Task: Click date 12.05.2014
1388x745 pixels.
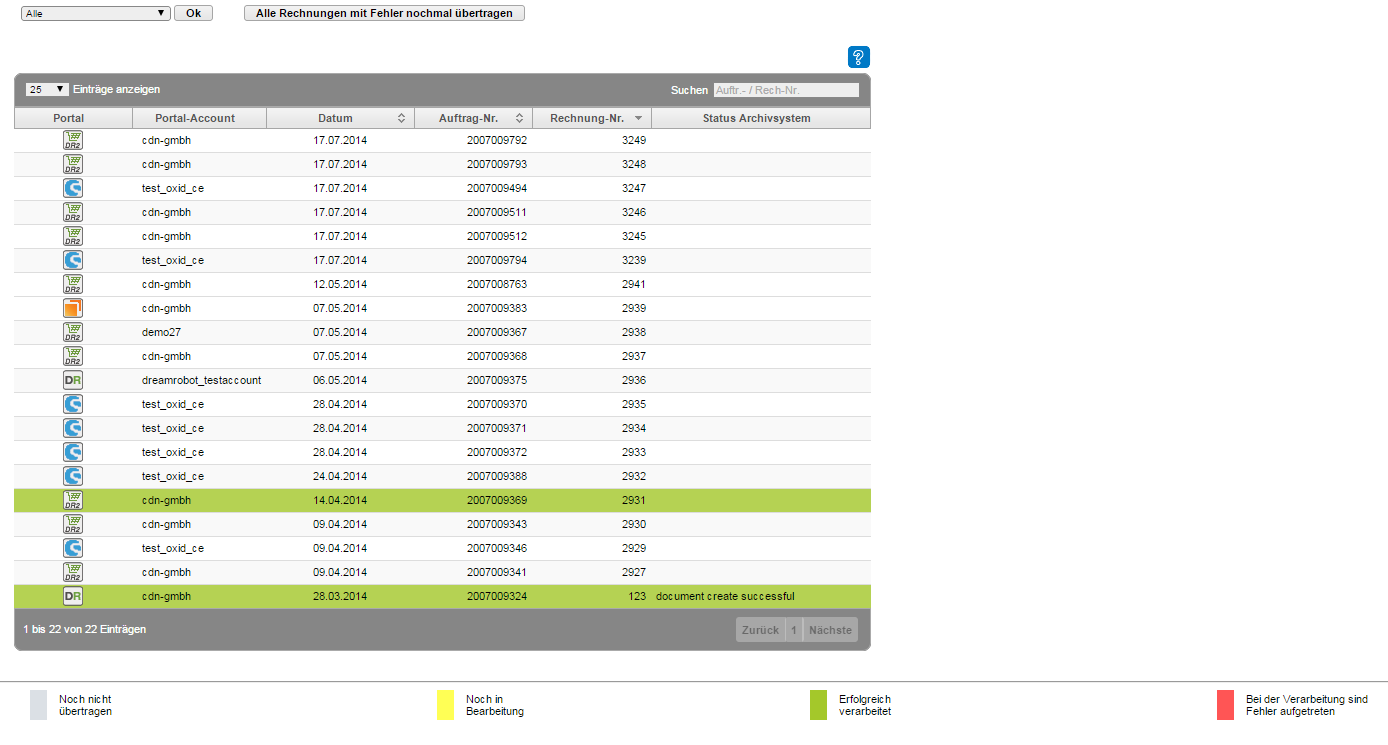Action: click(x=340, y=284)
